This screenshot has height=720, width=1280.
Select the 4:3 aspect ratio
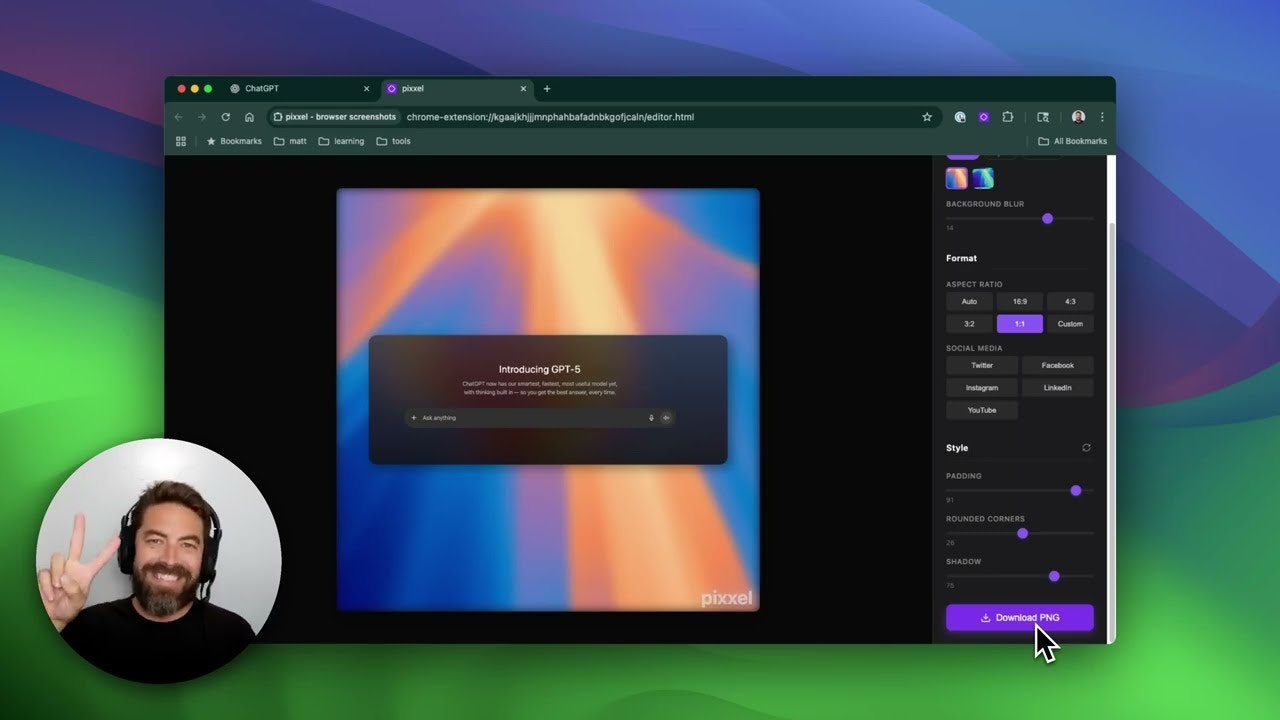tap(1070, 301)
